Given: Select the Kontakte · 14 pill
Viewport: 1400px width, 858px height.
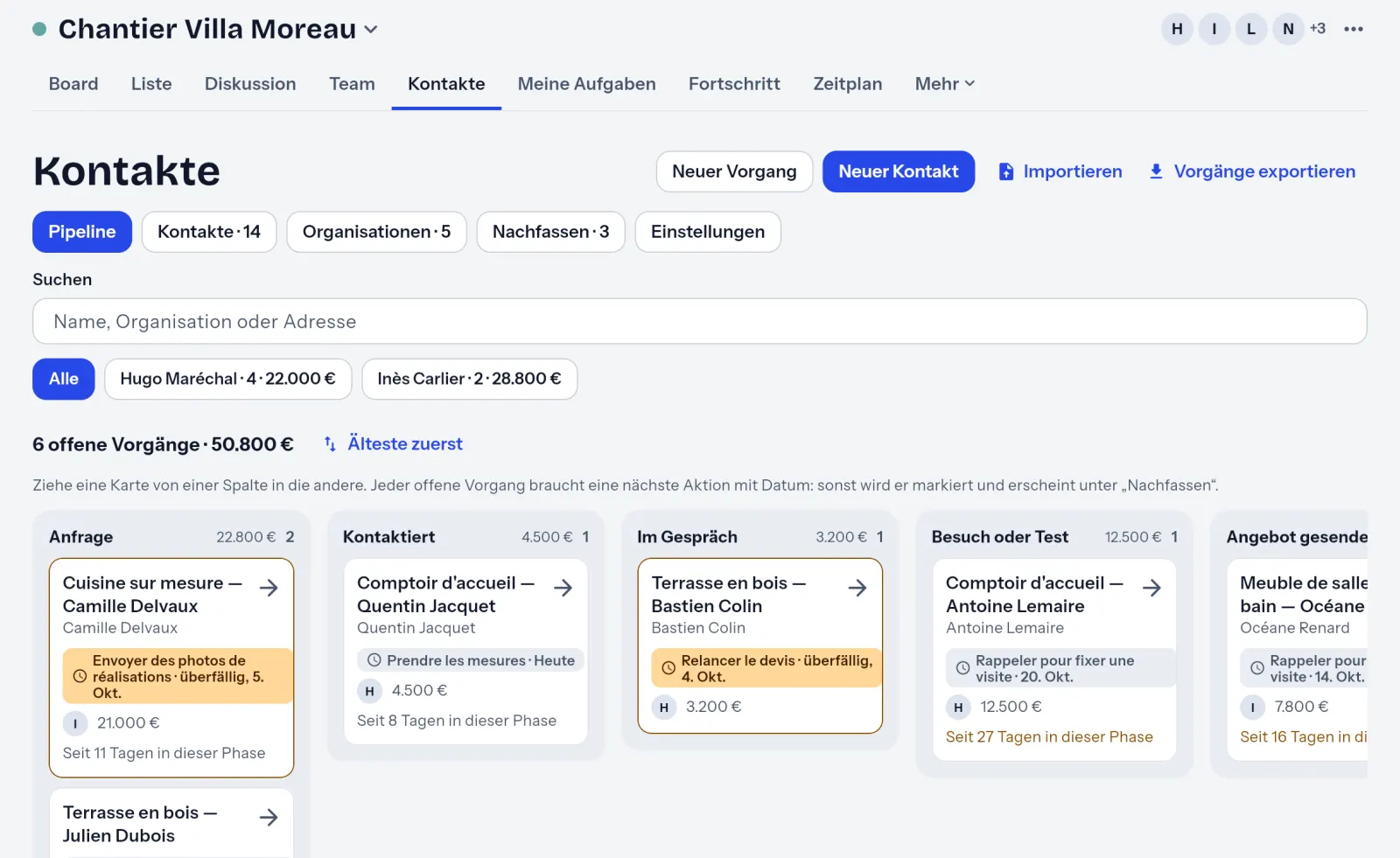Looking at the screenshot, I should click(x=209, y=232).
